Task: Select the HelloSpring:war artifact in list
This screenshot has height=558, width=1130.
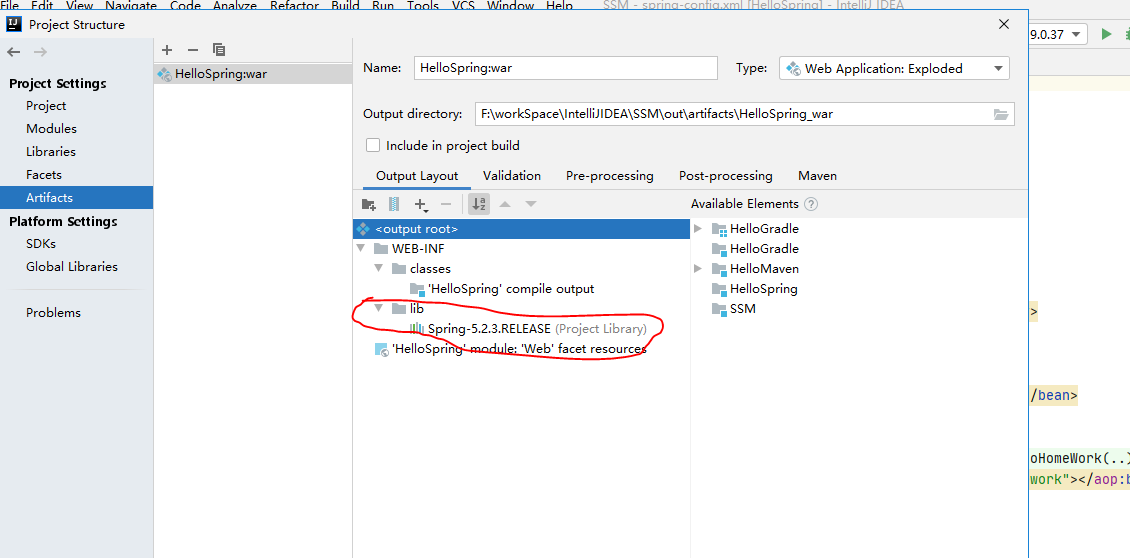Action: point(252,74)
